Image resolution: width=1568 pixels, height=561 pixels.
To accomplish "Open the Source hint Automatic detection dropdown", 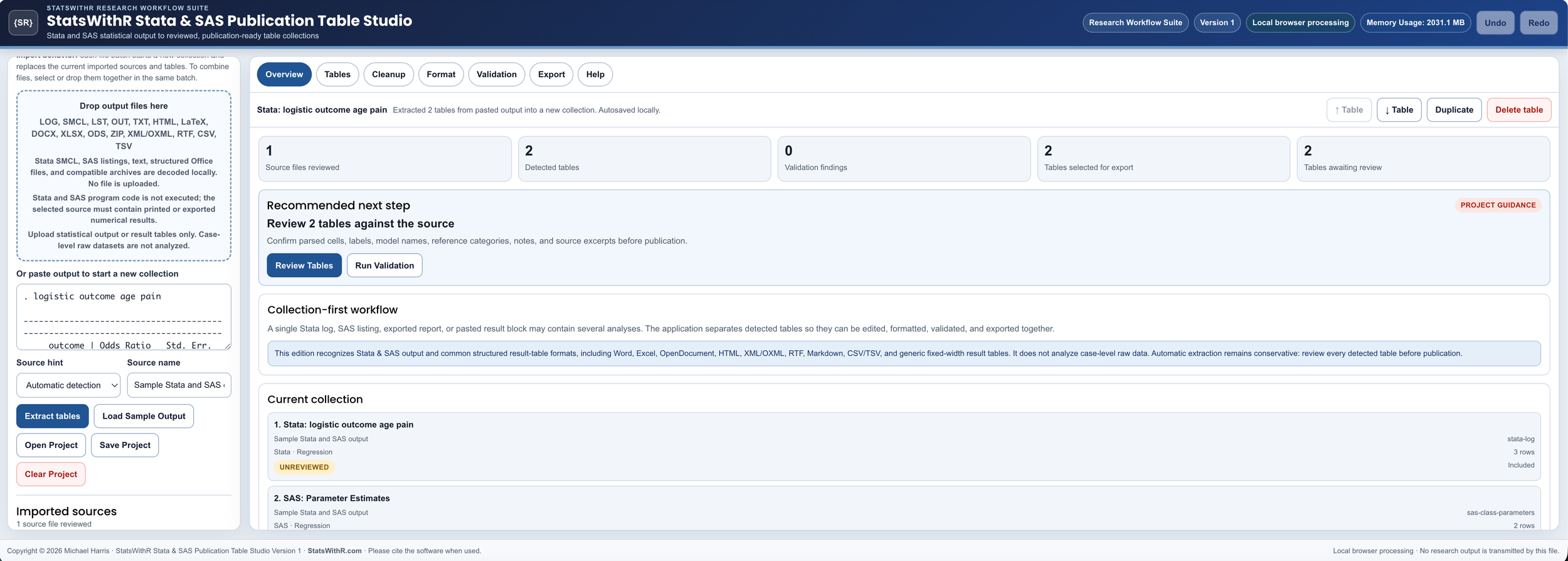I will (x=69, y=385).
